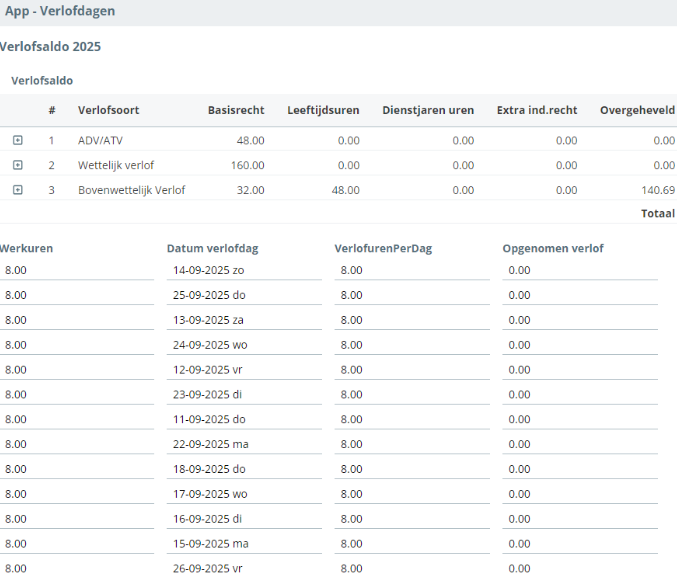Click the Leeftijdsuren column header
The width and height of the screenshot is (677, 575).
[323, 110]
